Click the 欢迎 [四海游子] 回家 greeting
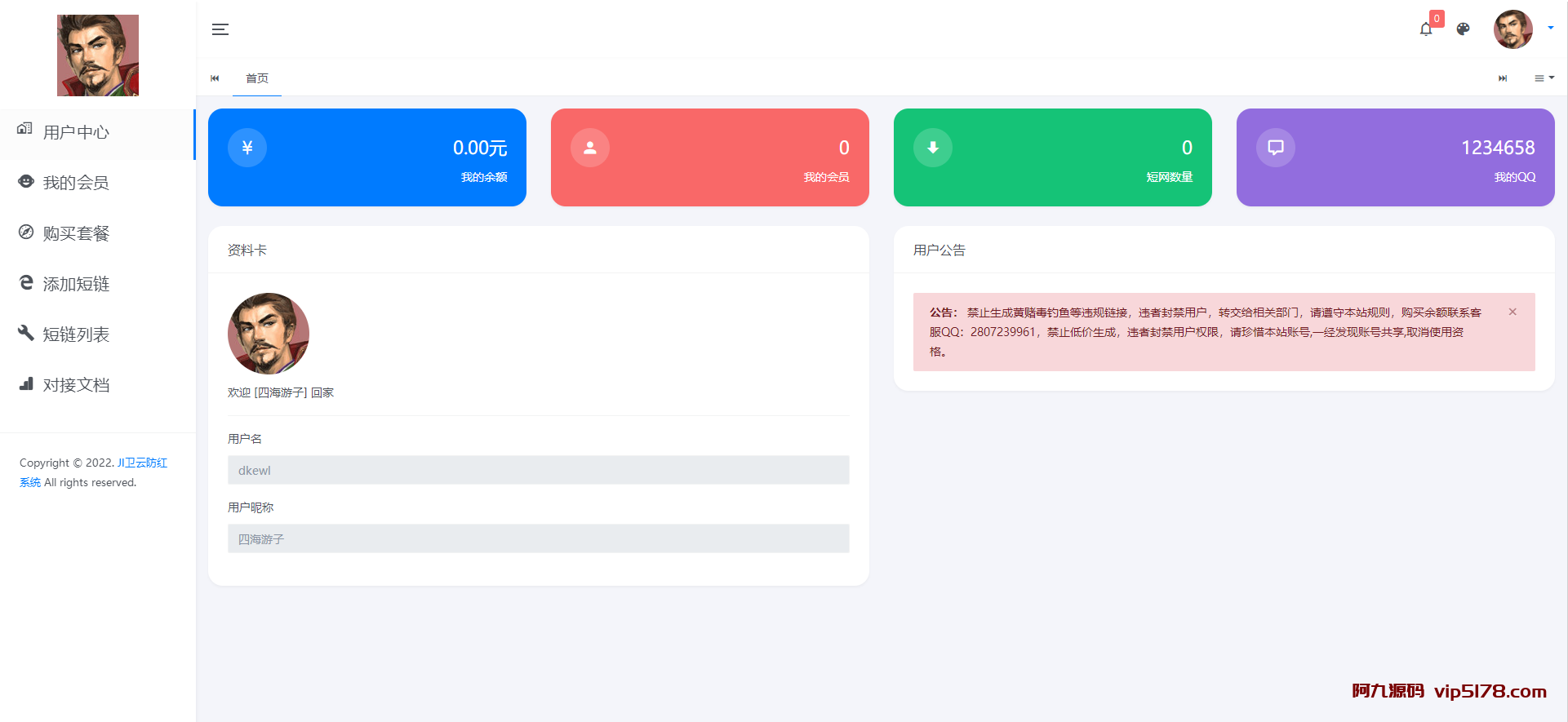Screen dimensions: 1568x722 coord(281,392)
